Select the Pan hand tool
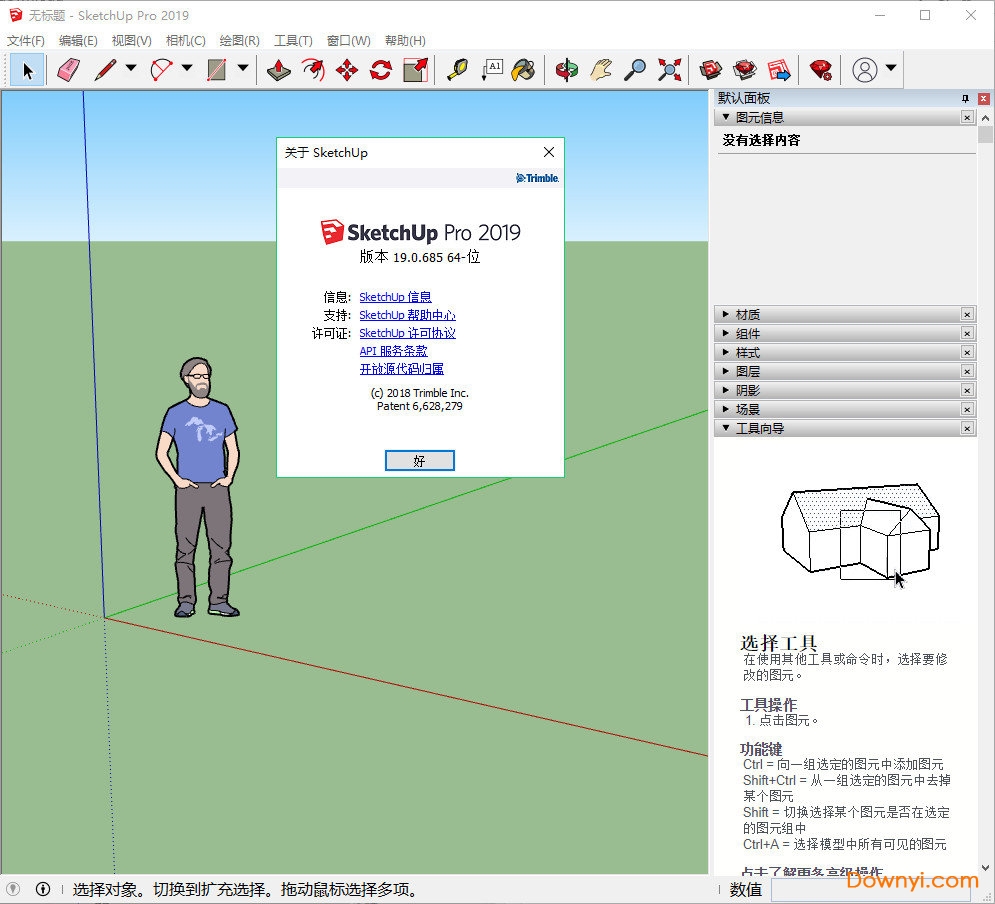The image size is (995, 904). 600,70
